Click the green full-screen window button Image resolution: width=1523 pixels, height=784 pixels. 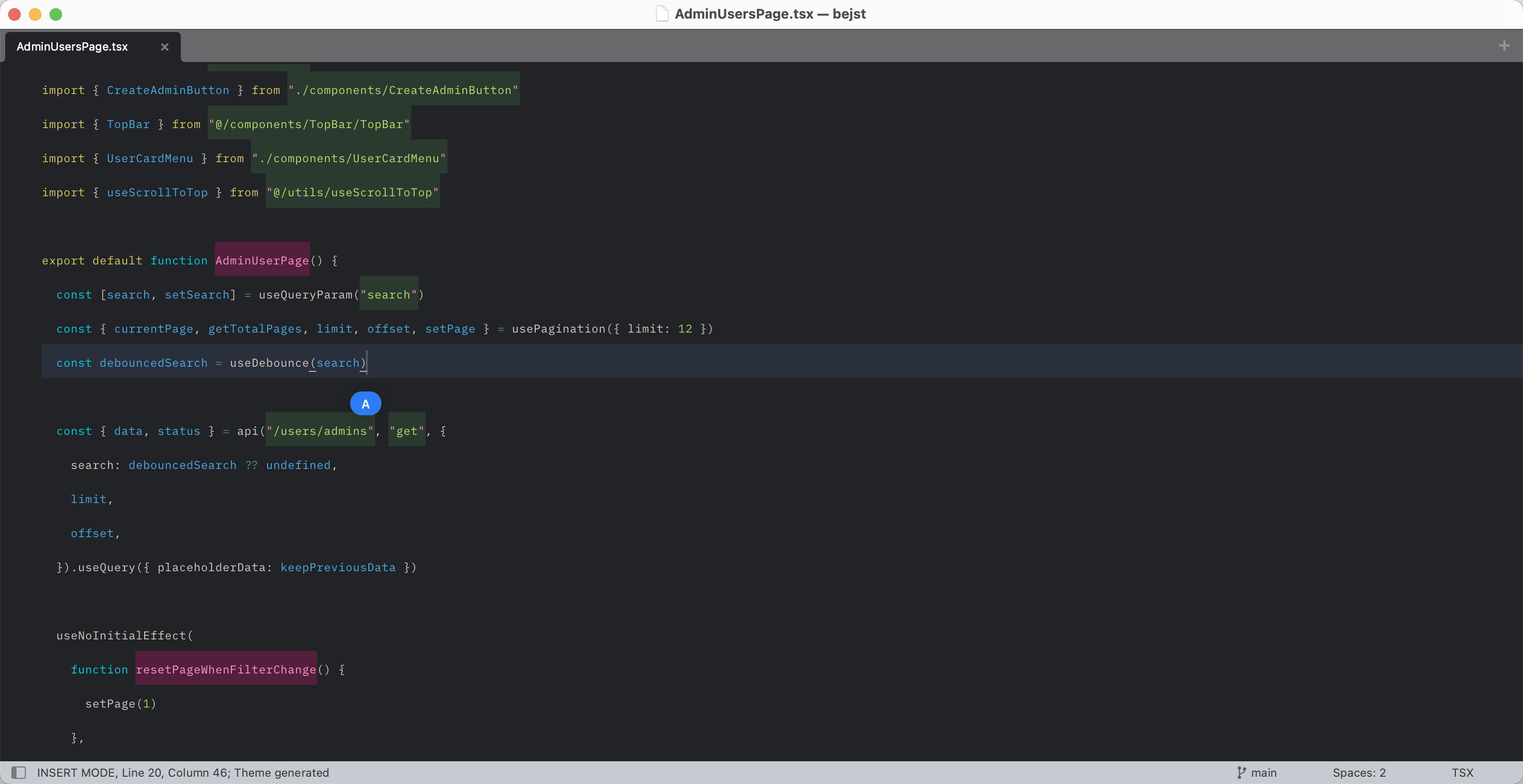coord(56,14)
